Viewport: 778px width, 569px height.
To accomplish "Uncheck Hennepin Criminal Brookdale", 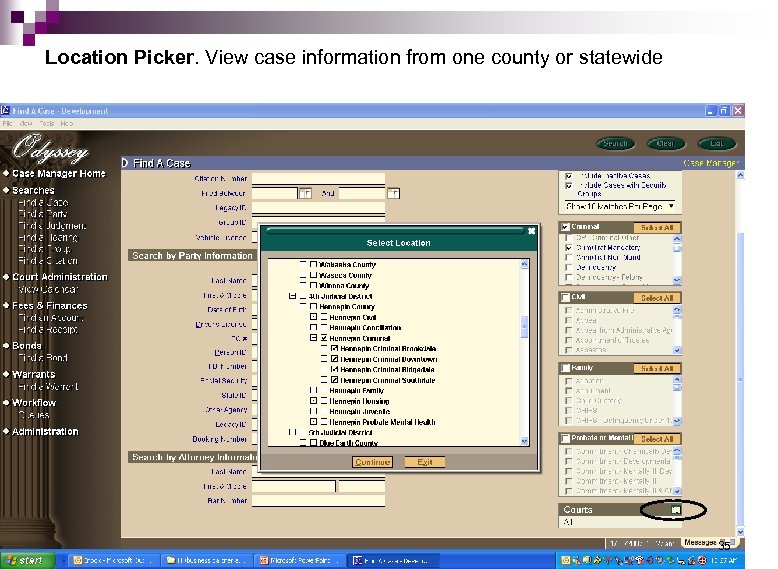I will (334, 349).
